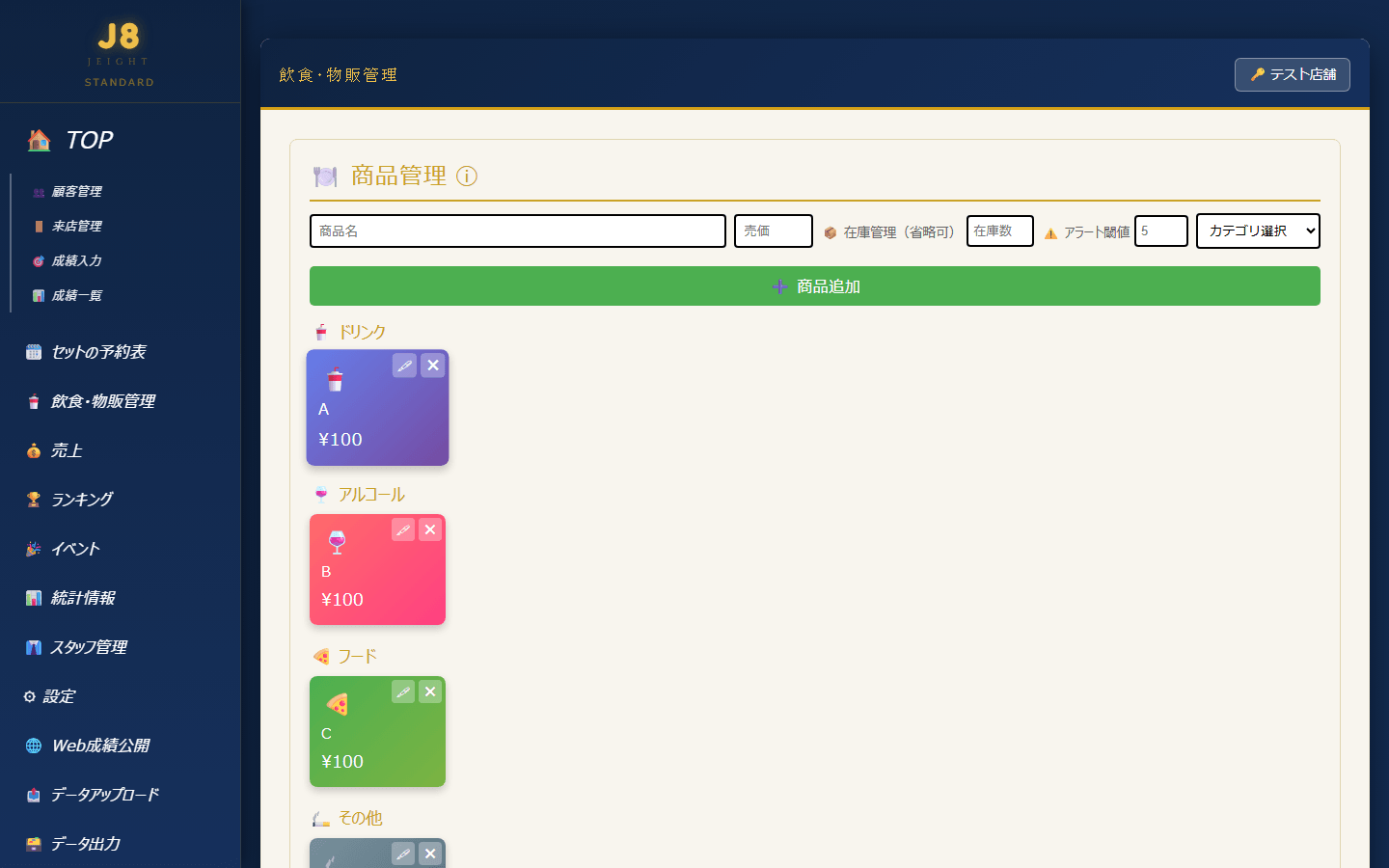Remove product B via its X button
The height and width of the screenshot is (868, 1389).
pos(430,529)
